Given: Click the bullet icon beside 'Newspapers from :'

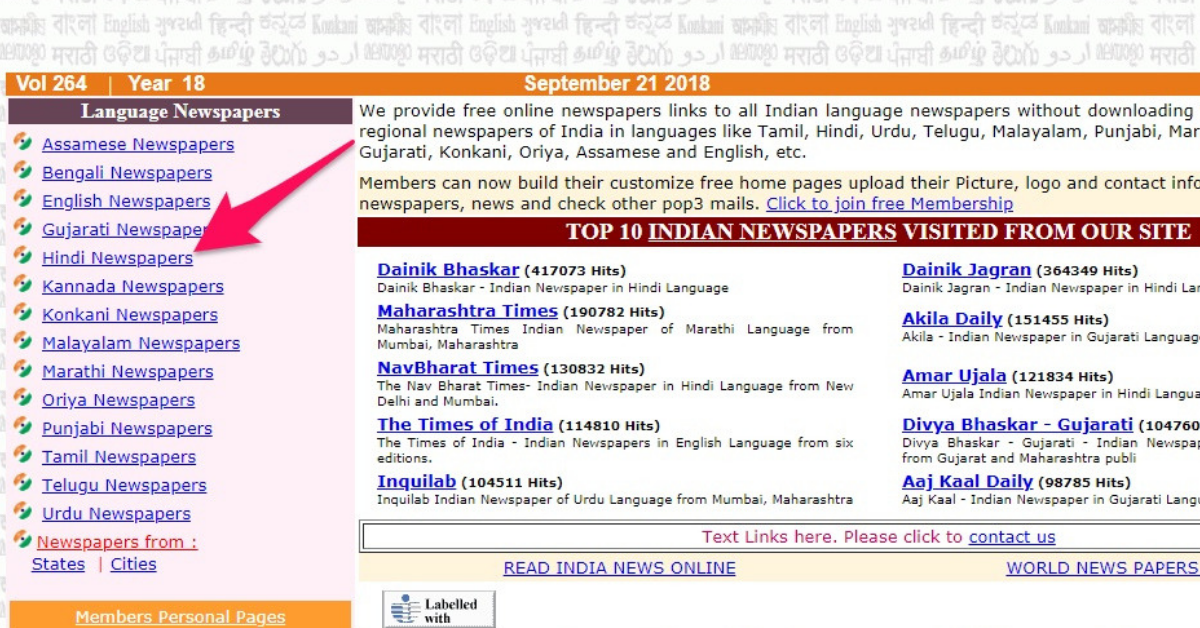Looking at the screenshot, I should [x=24, y=540].
